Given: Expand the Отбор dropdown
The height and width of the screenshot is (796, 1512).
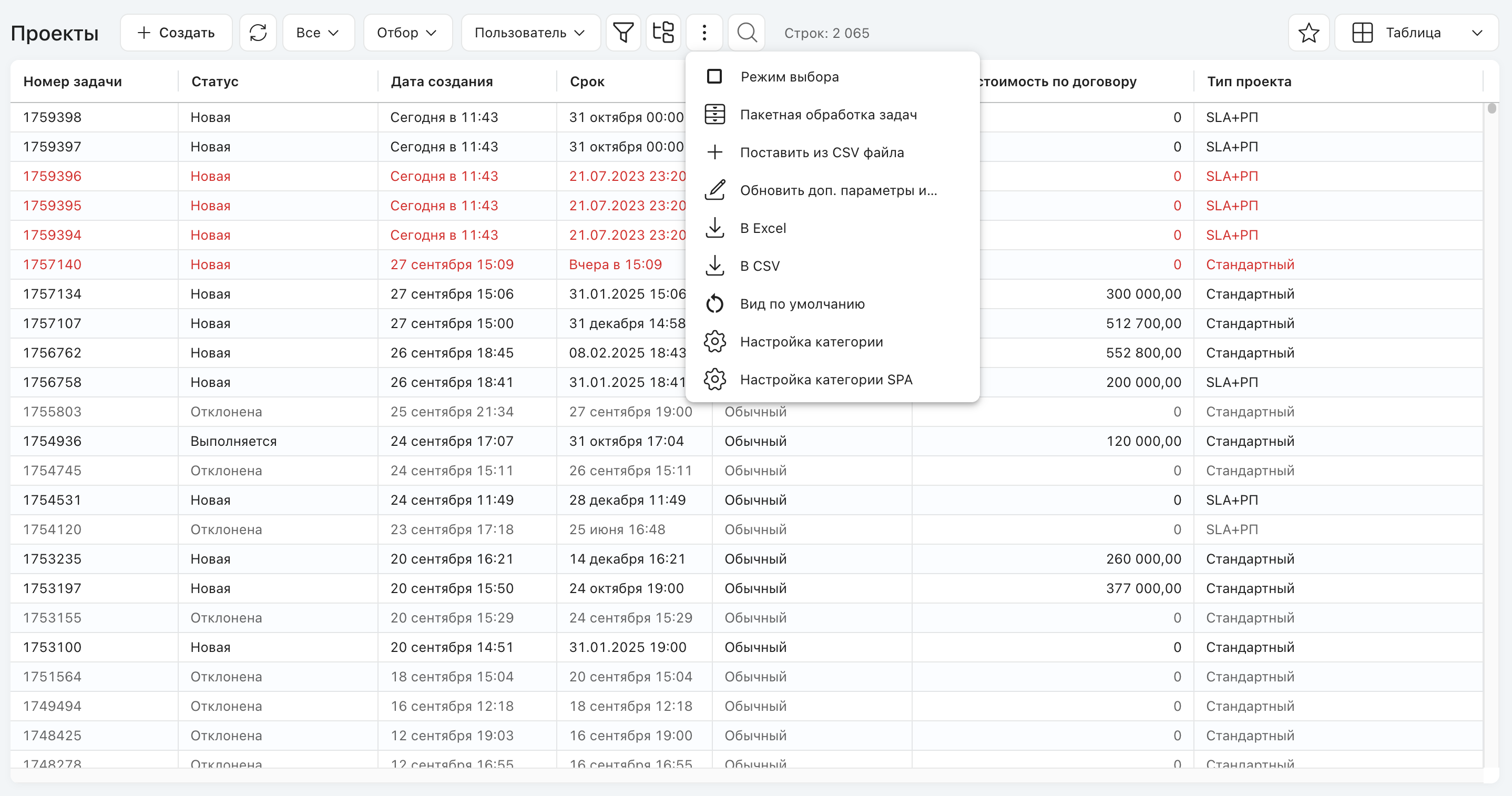Looking at the screenshot, I should [407, 32].
